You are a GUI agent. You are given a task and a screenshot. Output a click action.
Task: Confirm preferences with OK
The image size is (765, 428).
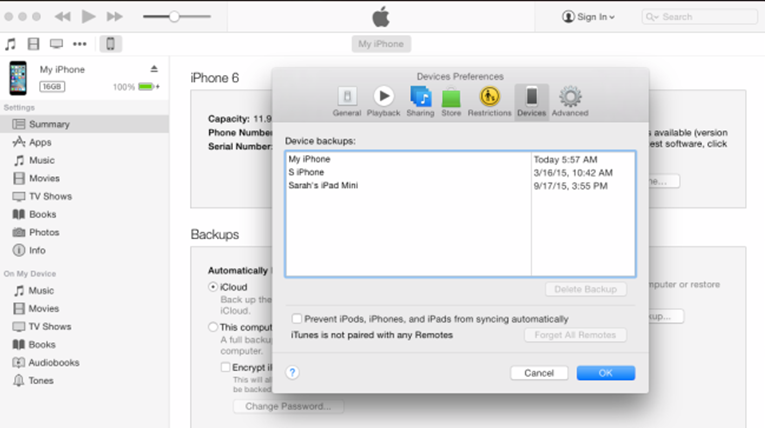[605, 373]
